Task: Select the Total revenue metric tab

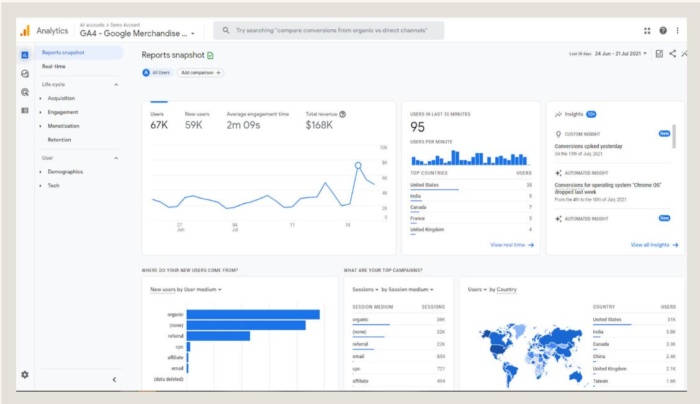Action: (x=325, y=121)
